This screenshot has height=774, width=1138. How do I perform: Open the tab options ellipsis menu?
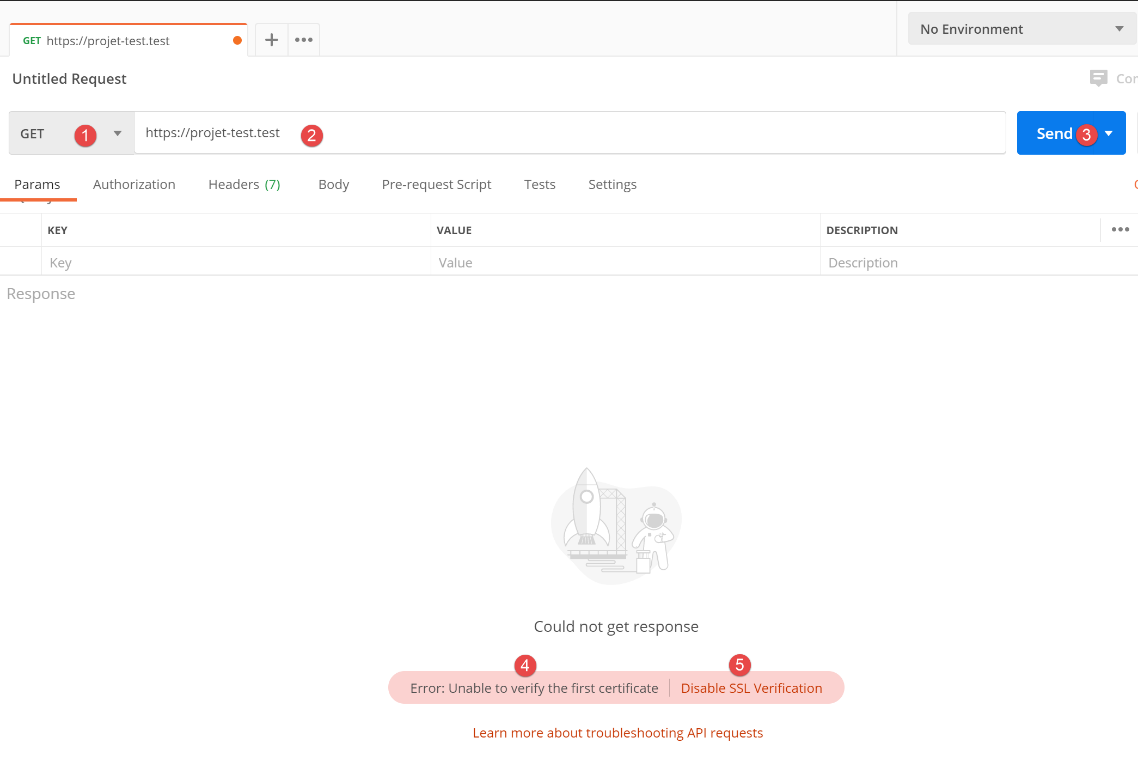(x=304, y=40)
